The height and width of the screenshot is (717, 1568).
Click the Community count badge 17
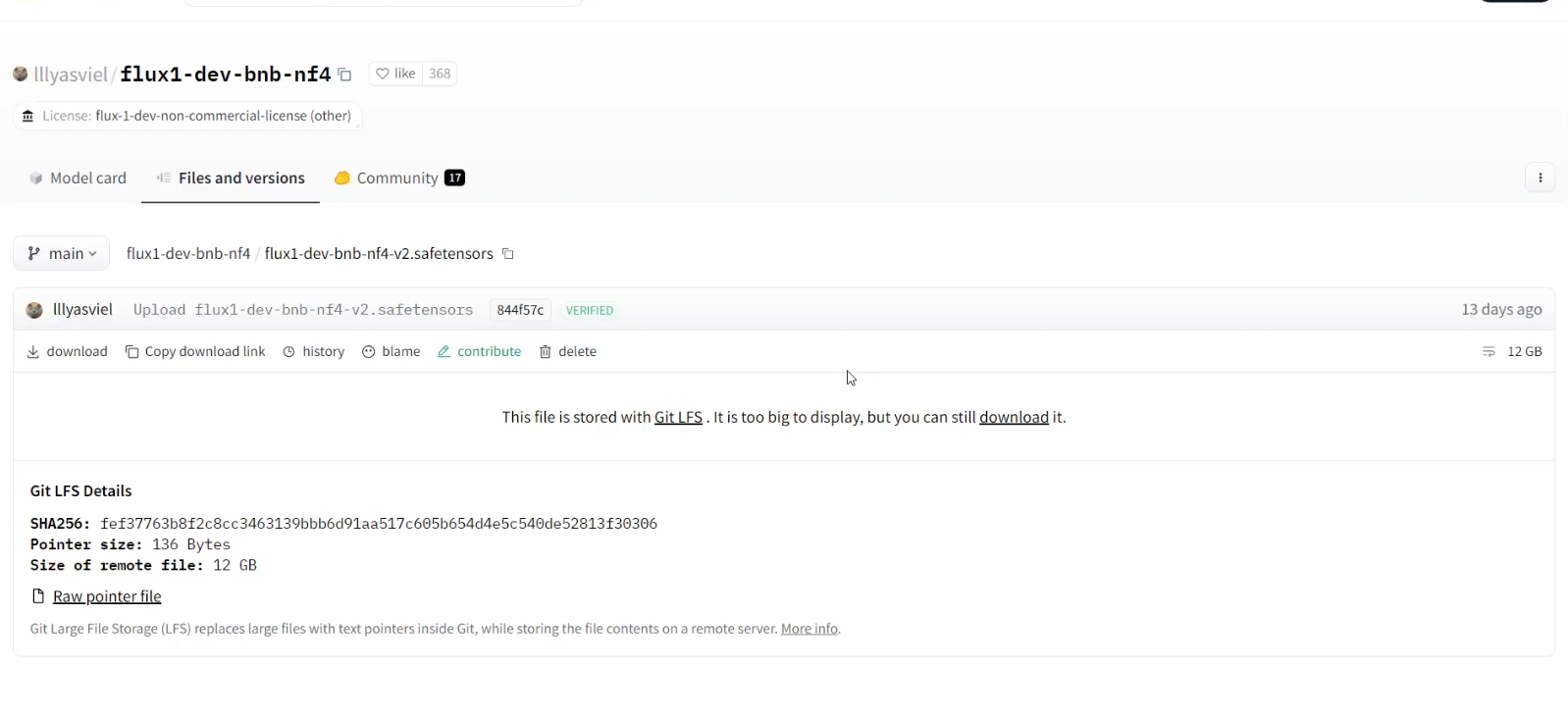(x=454, y=178)
